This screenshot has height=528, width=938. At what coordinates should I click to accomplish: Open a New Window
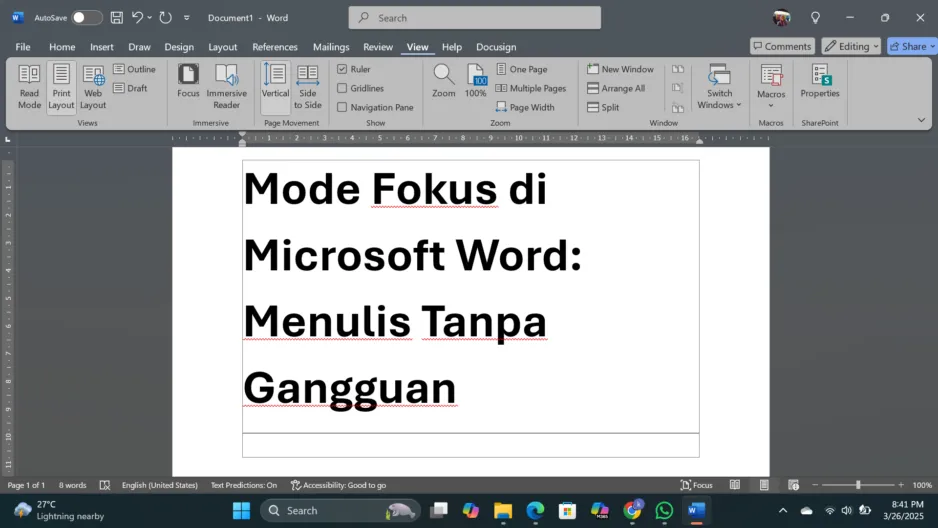tap(620, 69)
